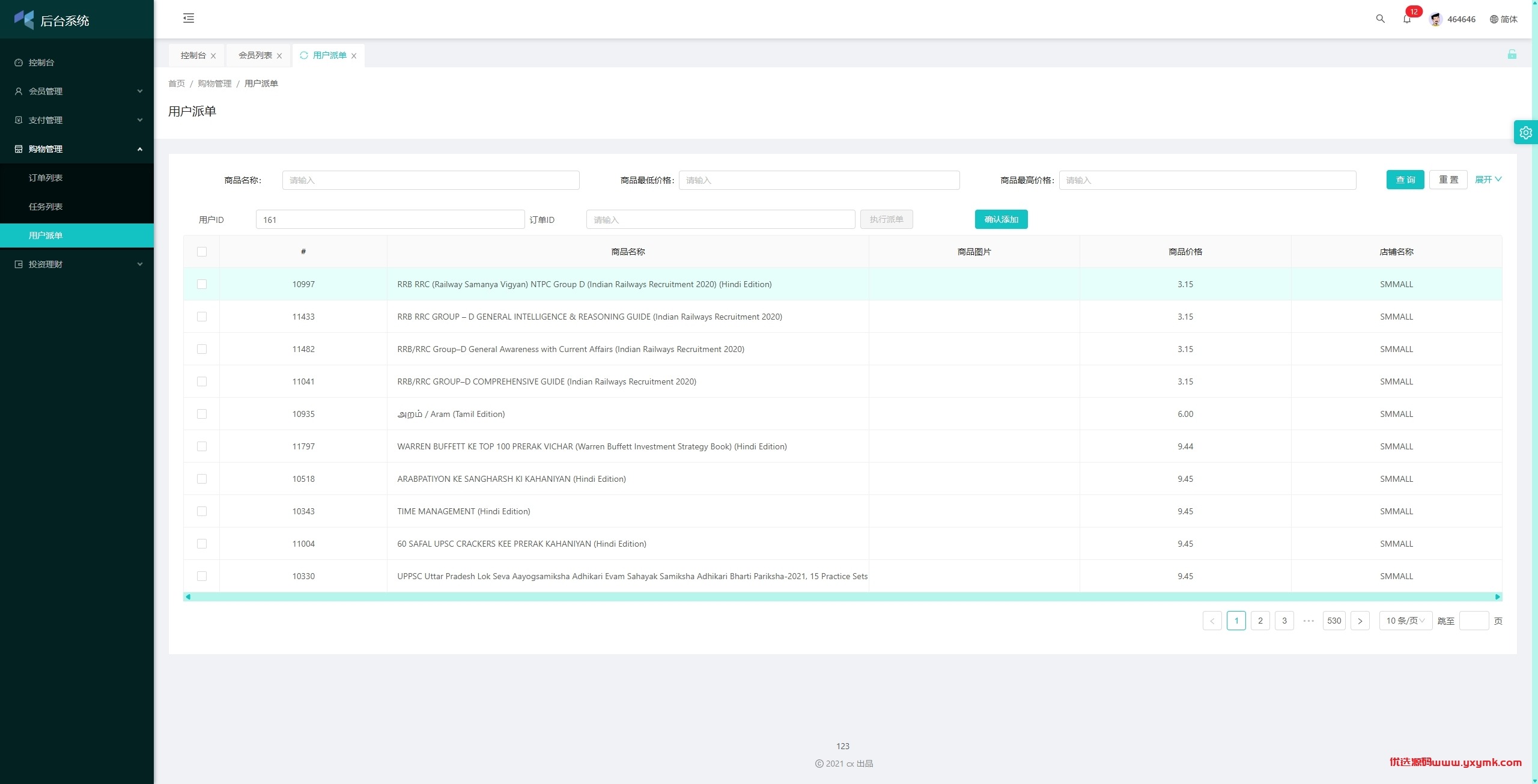The image size is (1538, 784).
Task: Check the row for product 10997
Action: [x=202, y=284]
